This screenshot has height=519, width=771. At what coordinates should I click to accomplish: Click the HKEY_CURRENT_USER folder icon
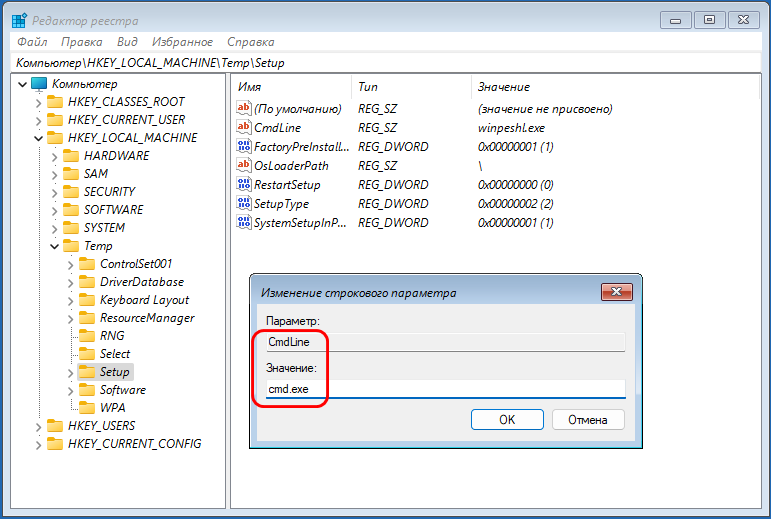[55, 120]
